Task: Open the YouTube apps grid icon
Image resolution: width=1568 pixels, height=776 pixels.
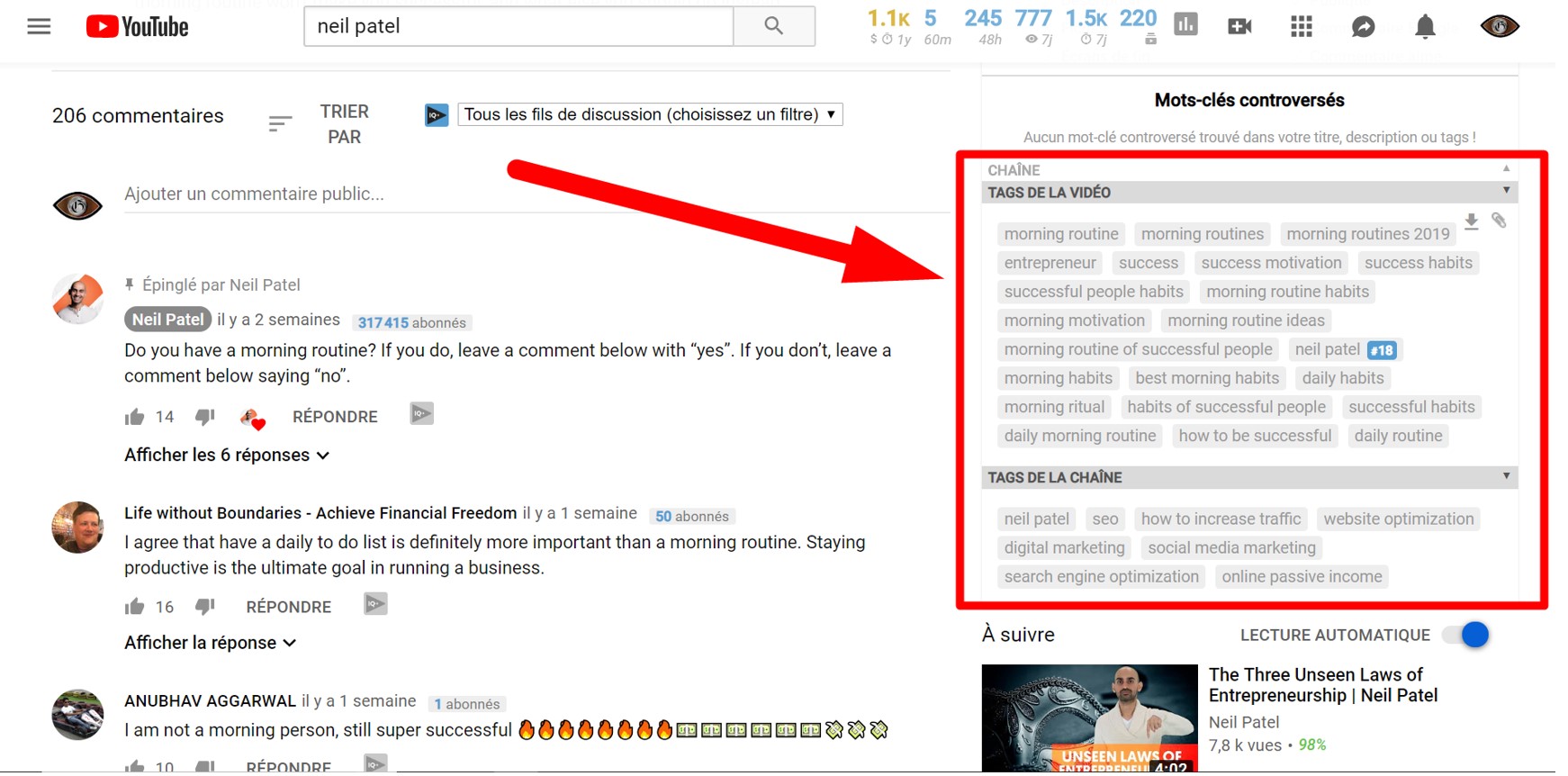Action: point(1301,26)
